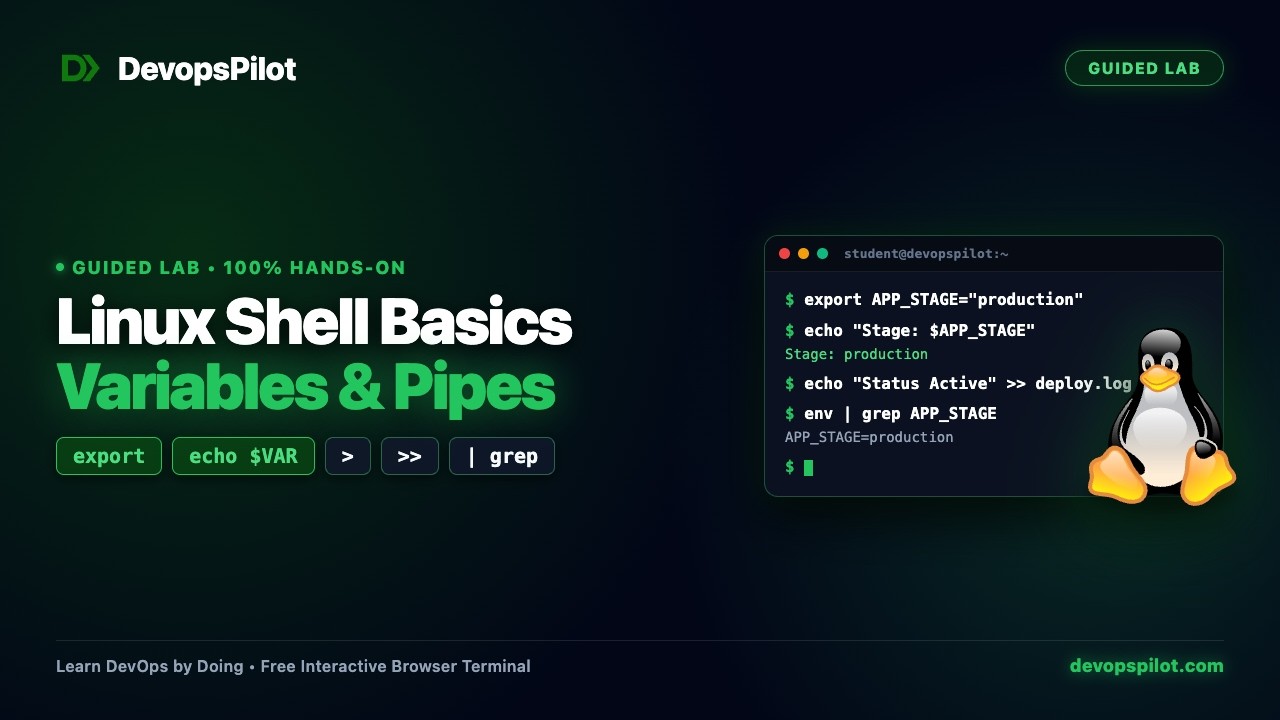Click the 'Learn DevOps by Doing' footer text
The height and width of the screenshot is (720, 1280).
point(150,666)
